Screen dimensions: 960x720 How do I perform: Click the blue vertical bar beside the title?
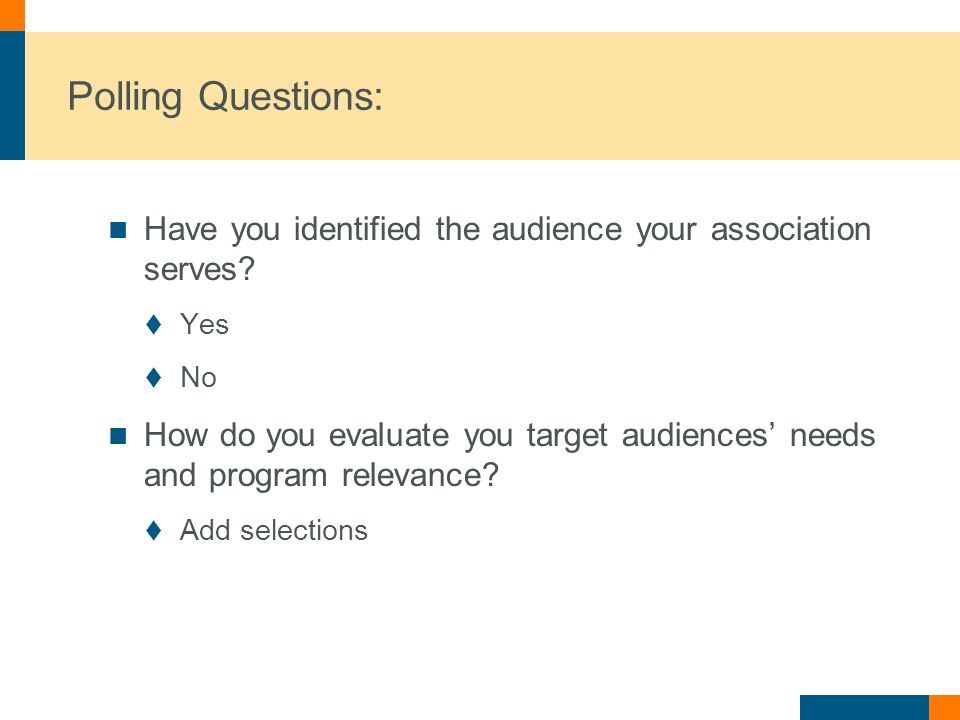tap(12, 96)
